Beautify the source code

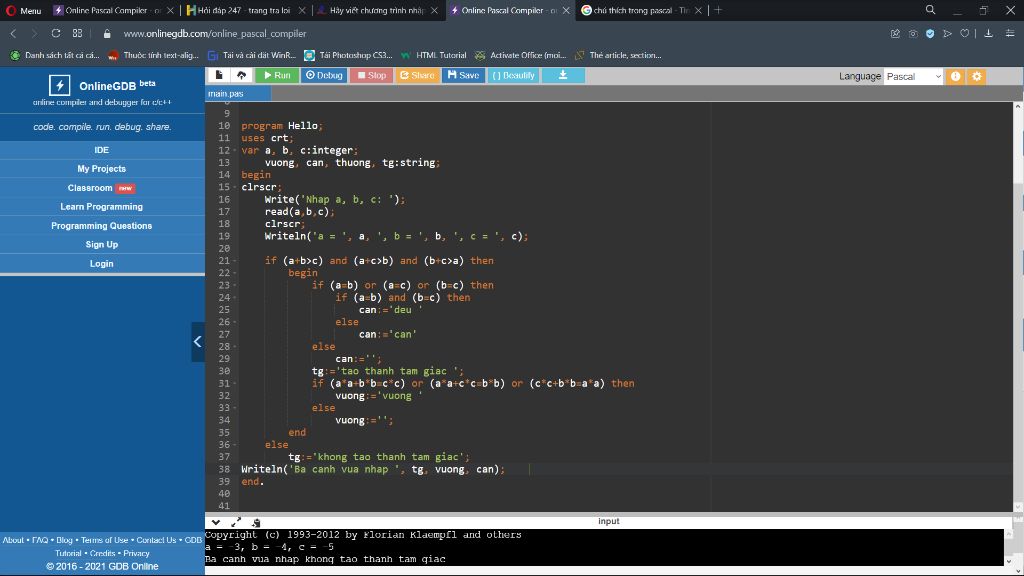(513, 75)
